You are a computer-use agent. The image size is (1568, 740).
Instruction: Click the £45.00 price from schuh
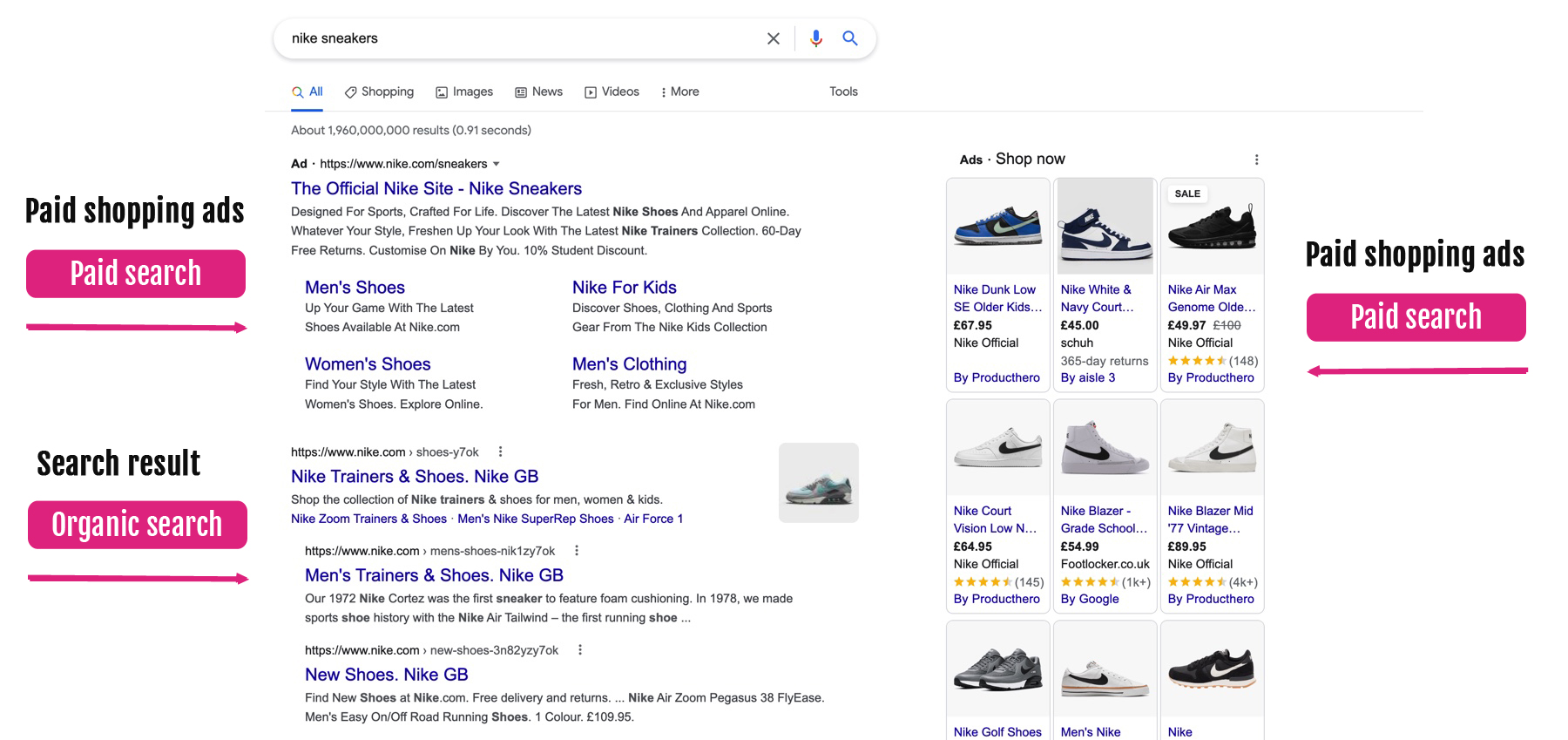tap(1080, 325)
